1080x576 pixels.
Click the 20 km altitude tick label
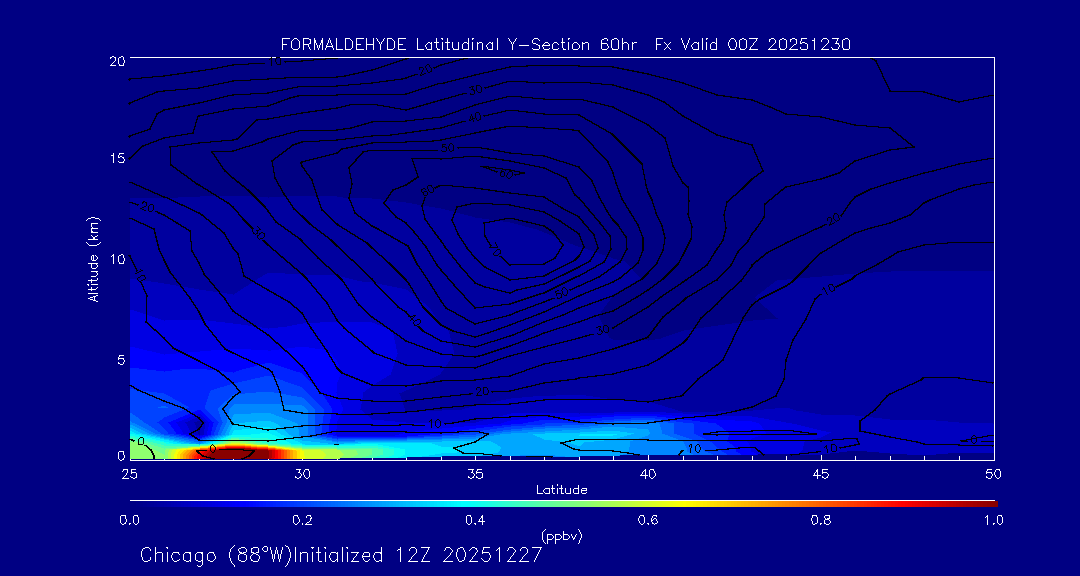click(115, 61)
